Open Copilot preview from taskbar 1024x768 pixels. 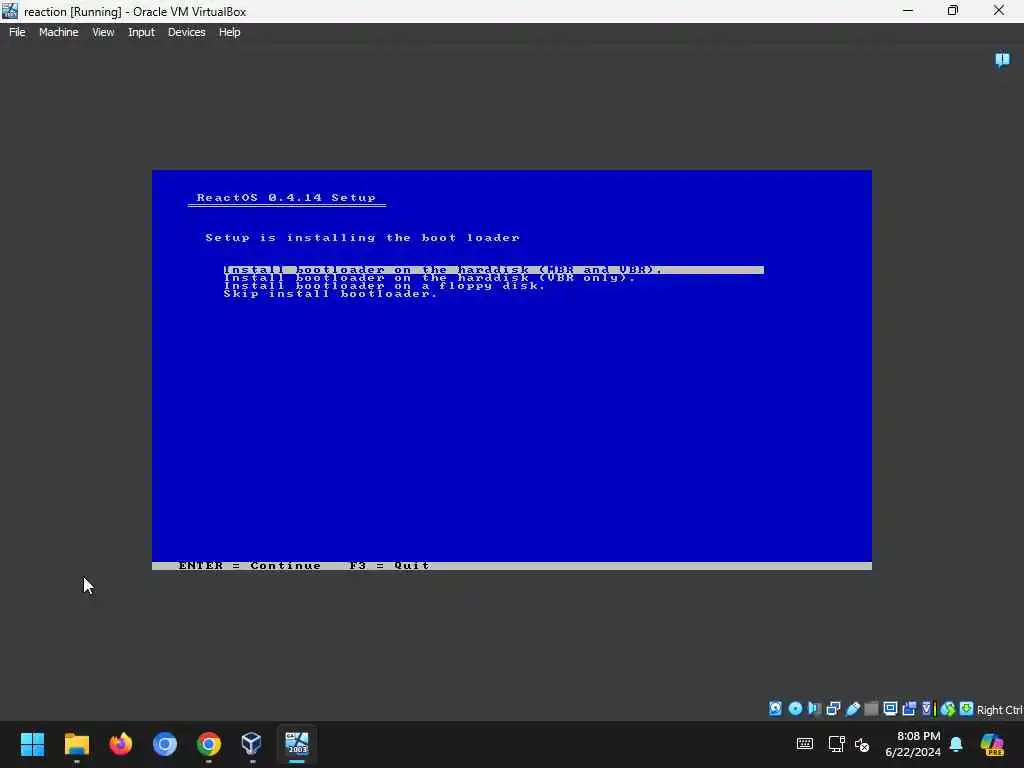(x=992, y=744)
